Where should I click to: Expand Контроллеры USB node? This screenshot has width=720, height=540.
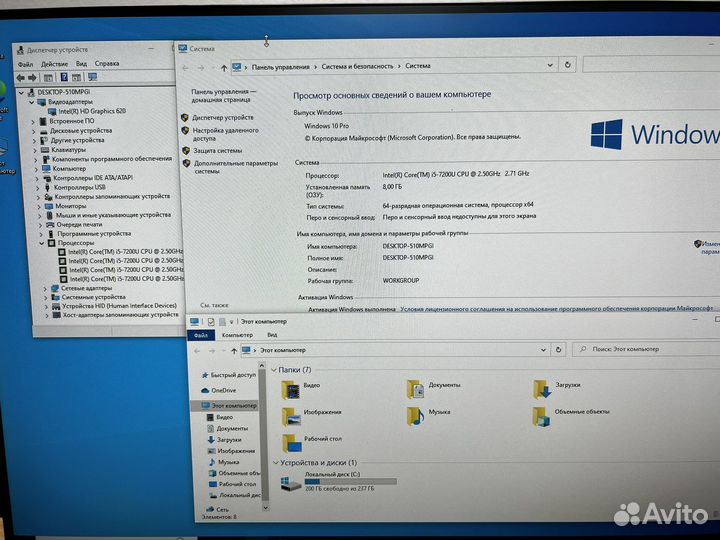coord(37,188)
